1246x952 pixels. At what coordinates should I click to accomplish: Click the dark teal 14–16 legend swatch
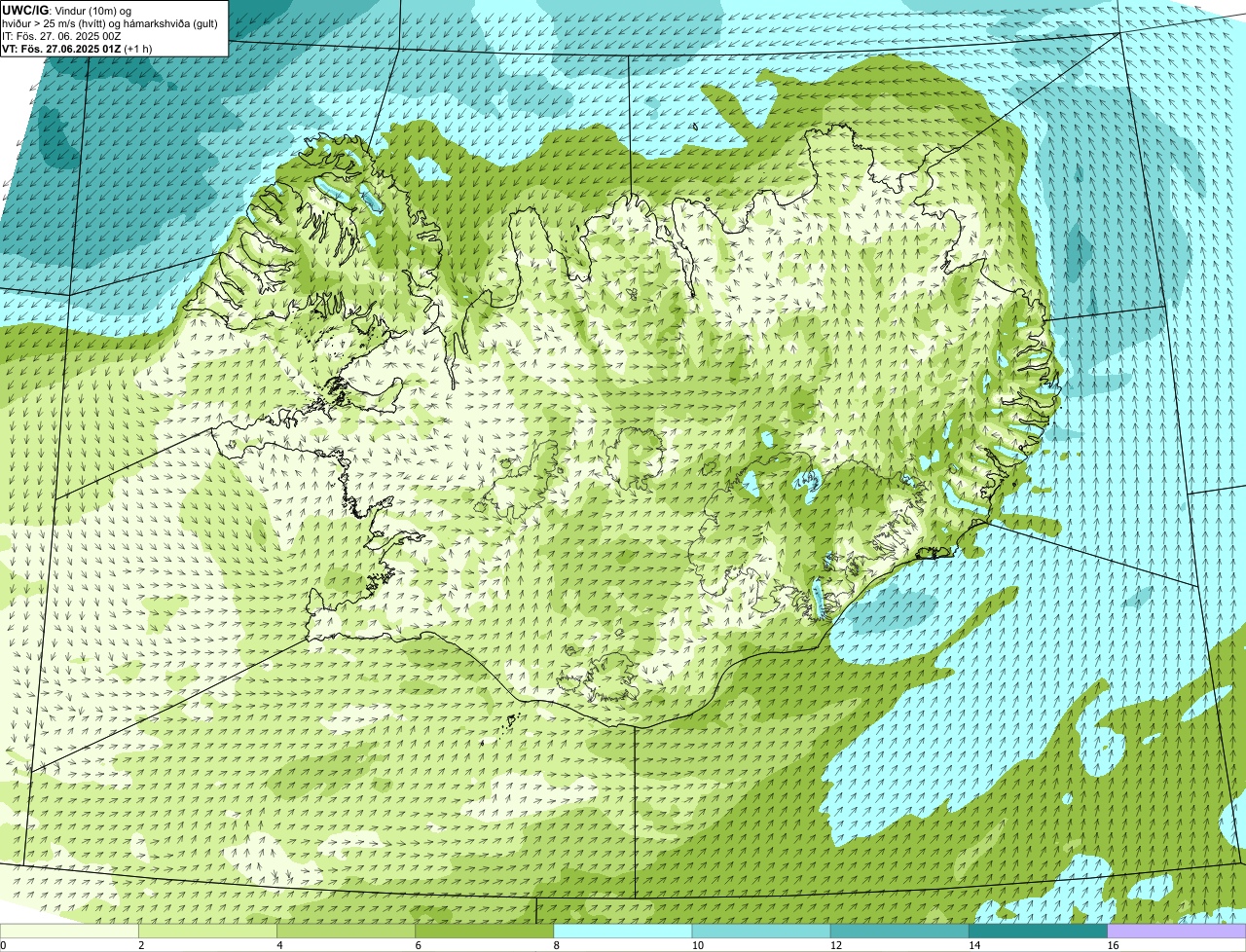point(1039,931)
